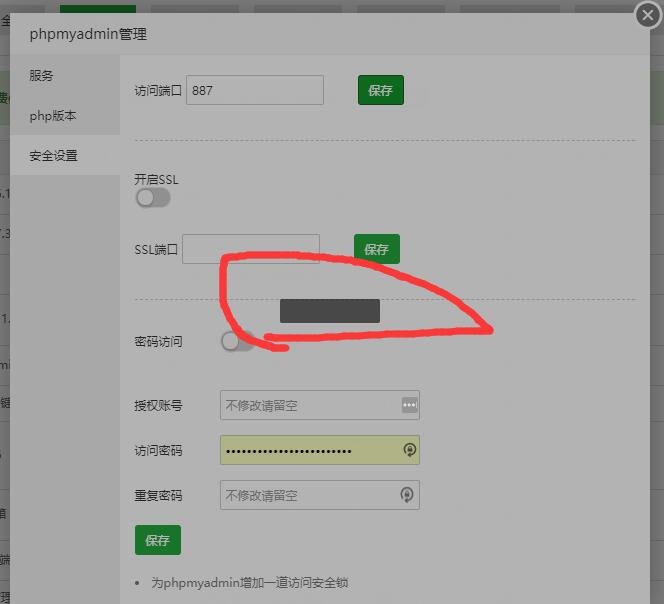Click the key icon in 重复密码 field

pyautogui.click(x=407, y=495)
